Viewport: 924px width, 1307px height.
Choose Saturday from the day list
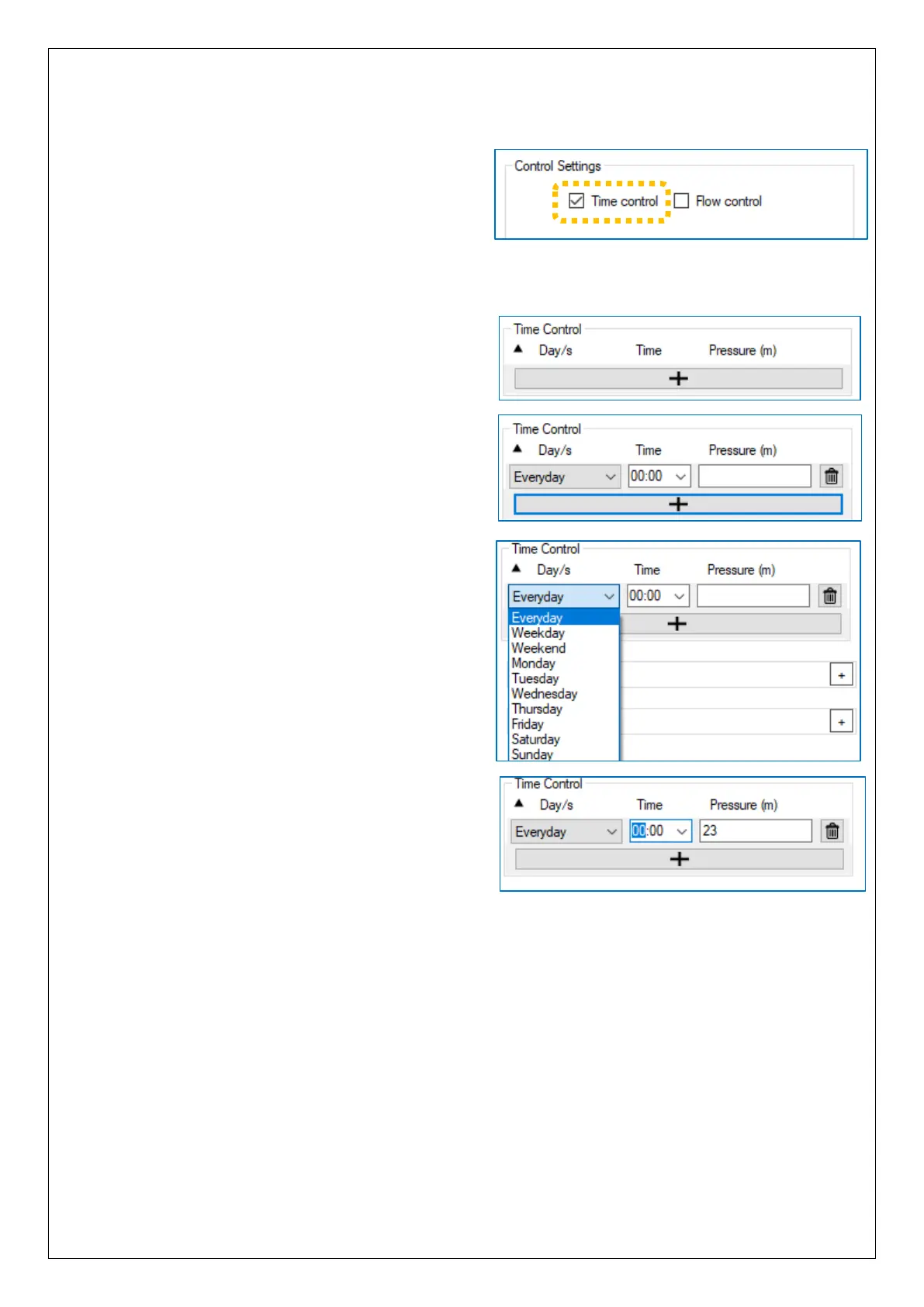click(x=564, y=740)
